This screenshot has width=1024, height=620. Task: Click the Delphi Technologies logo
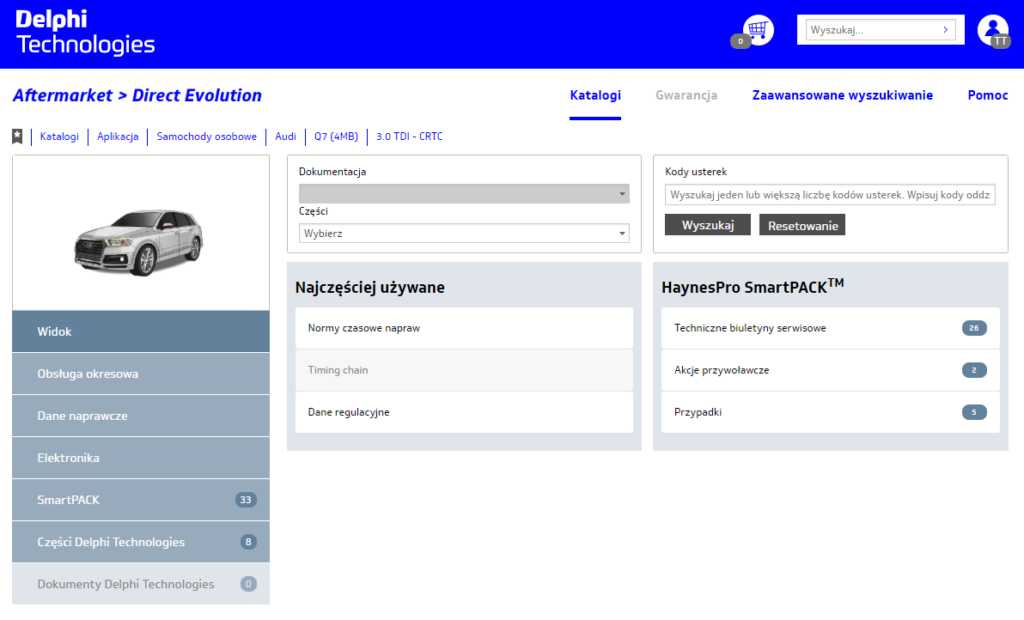click(85, 32)
